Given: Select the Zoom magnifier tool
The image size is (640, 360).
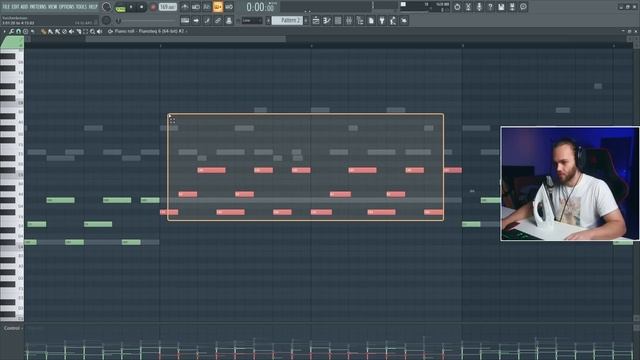Looking at the screenshot, I should [93, 31].
